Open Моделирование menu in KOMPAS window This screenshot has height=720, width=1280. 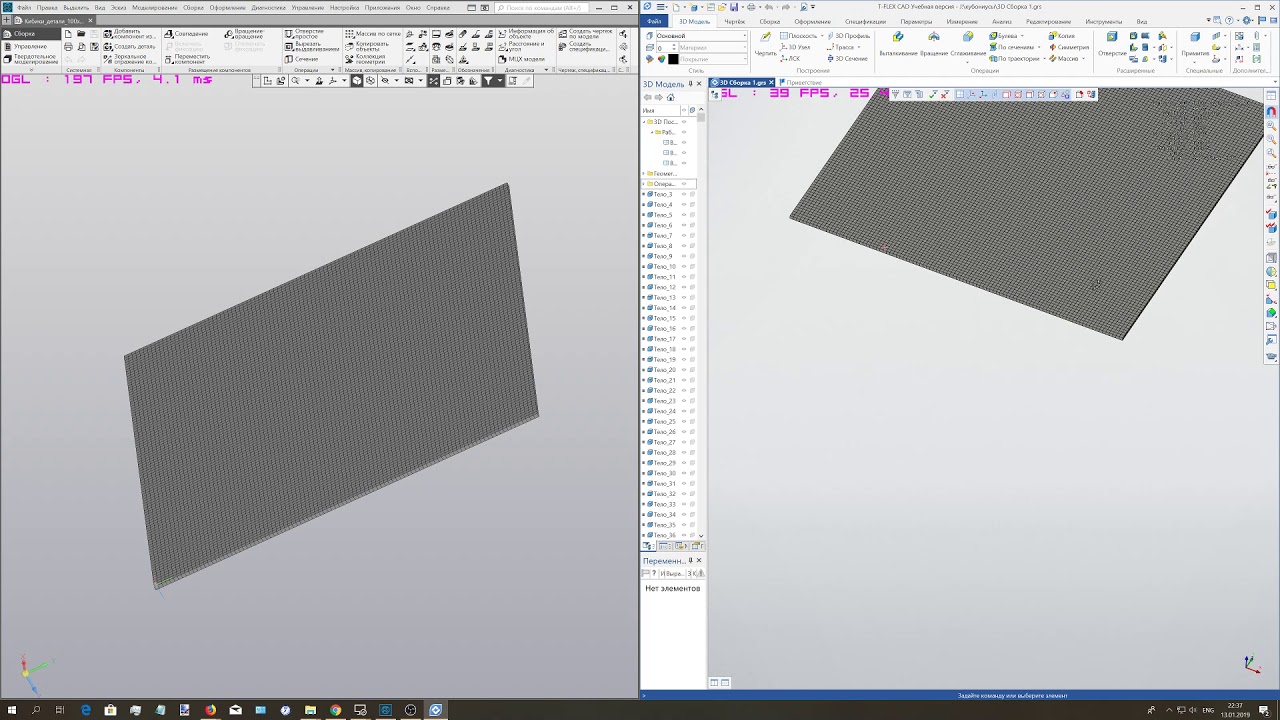click(154, 7)
